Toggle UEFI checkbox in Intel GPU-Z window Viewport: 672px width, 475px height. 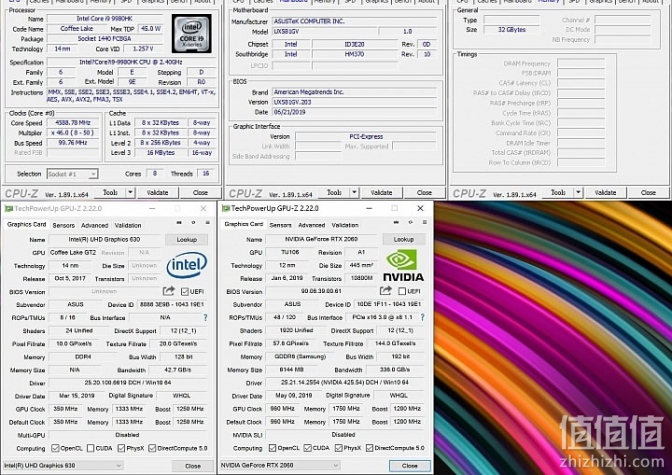pyautogui.click(x=185, y=292)
